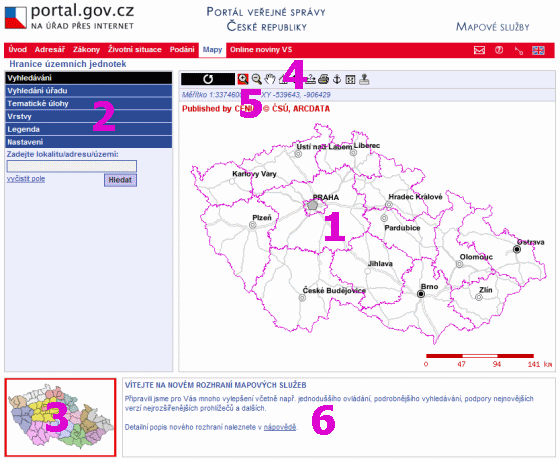Expand the Vrstvy section
The width and height of the screenshot is (560, 460).
click(x=89, y=116)
